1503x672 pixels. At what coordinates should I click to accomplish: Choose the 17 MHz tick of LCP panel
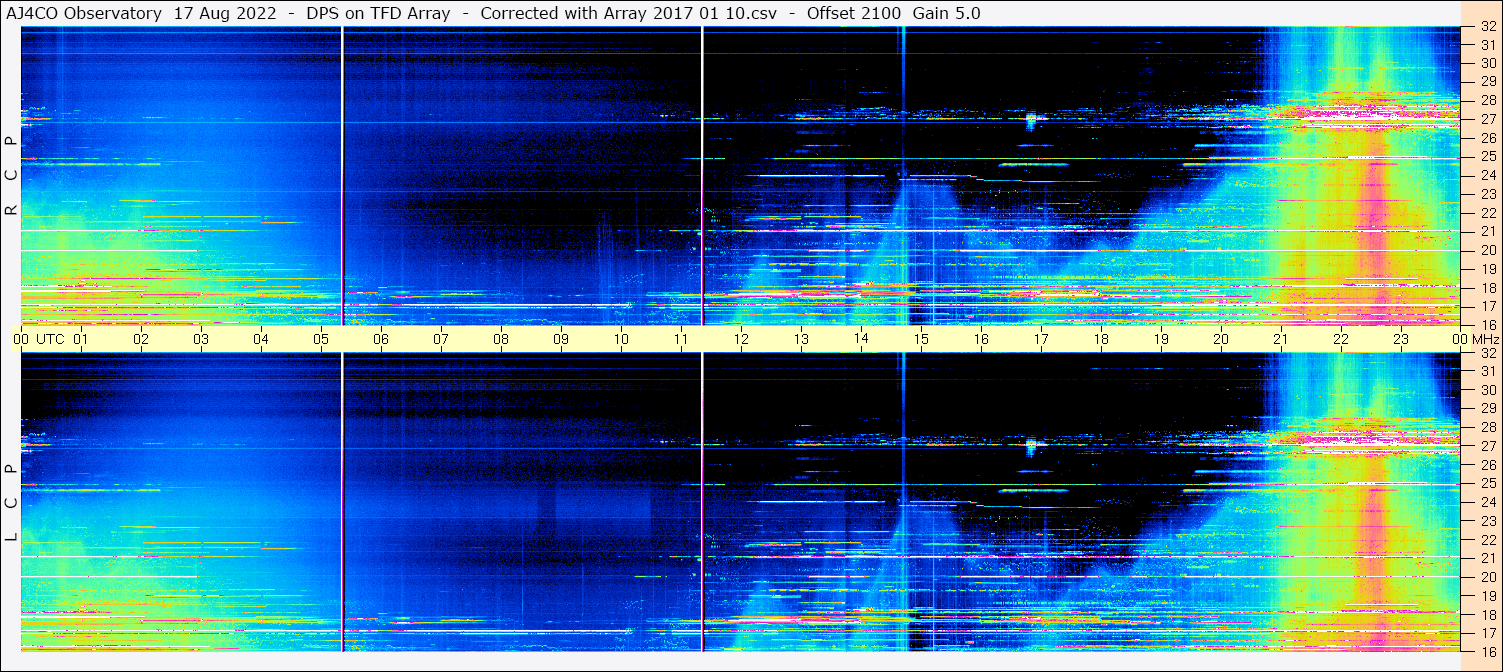point(1488,633)
